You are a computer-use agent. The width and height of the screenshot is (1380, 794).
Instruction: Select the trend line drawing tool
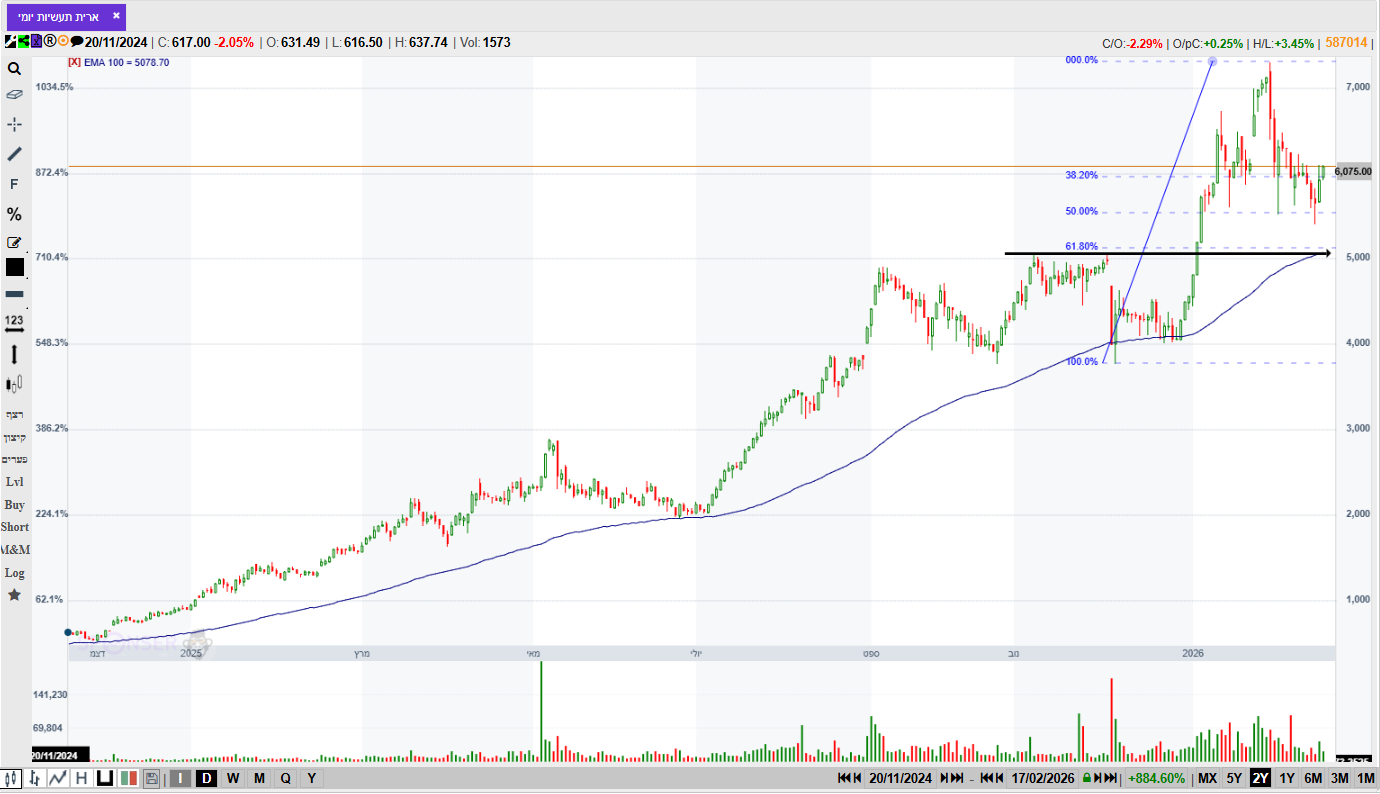coord(14,154)
